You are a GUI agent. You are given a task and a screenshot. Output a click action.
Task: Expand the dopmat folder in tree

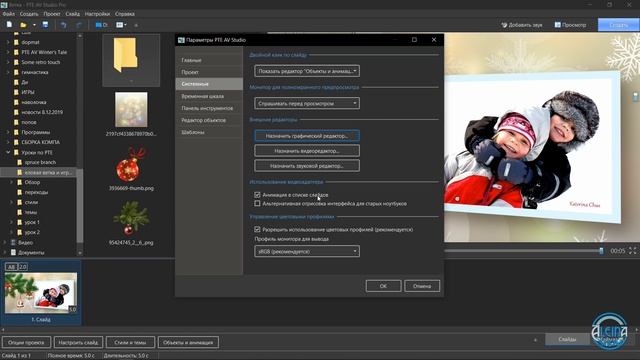[8, 42]
